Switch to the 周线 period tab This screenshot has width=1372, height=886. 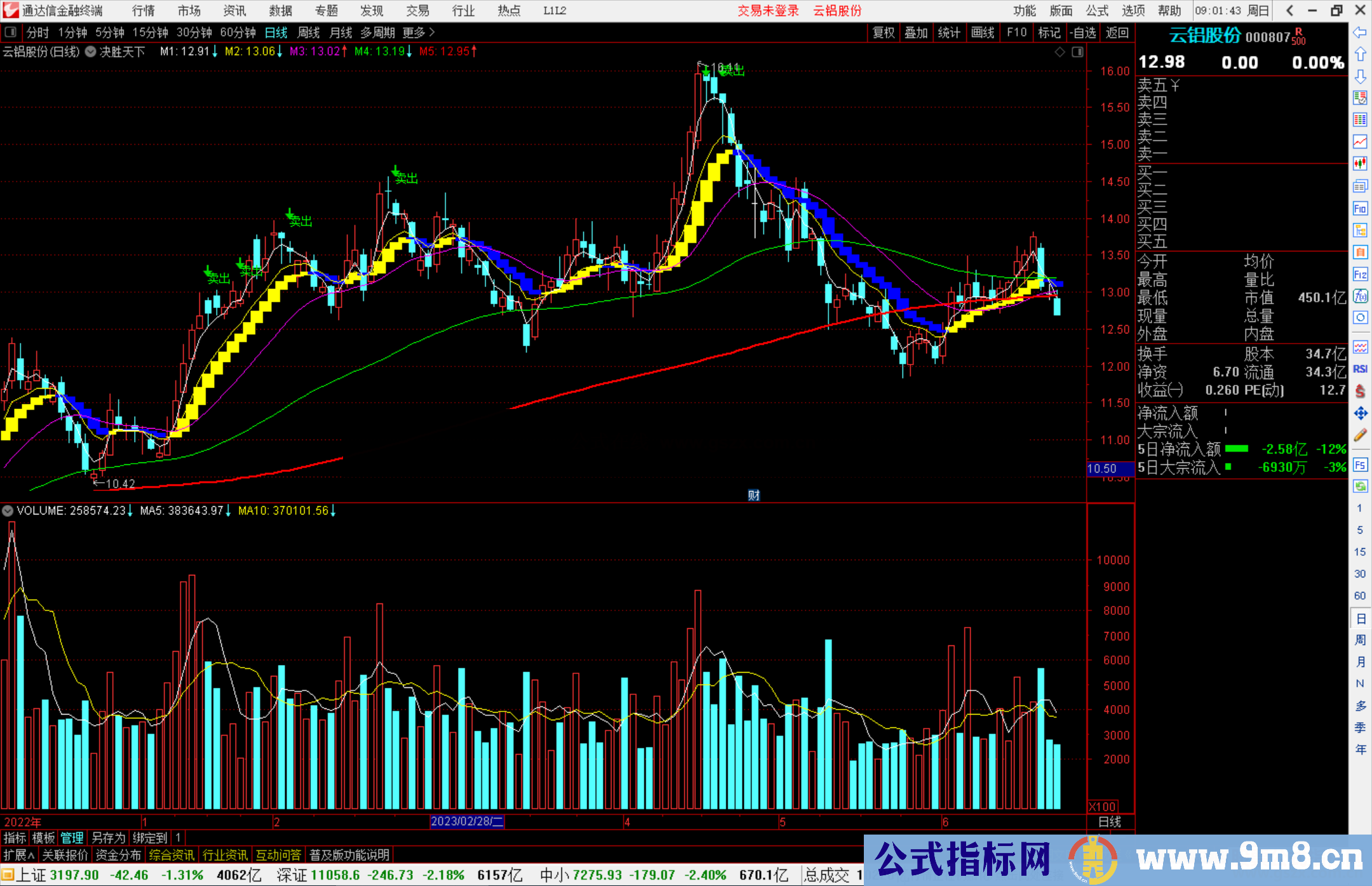(309, 32)
